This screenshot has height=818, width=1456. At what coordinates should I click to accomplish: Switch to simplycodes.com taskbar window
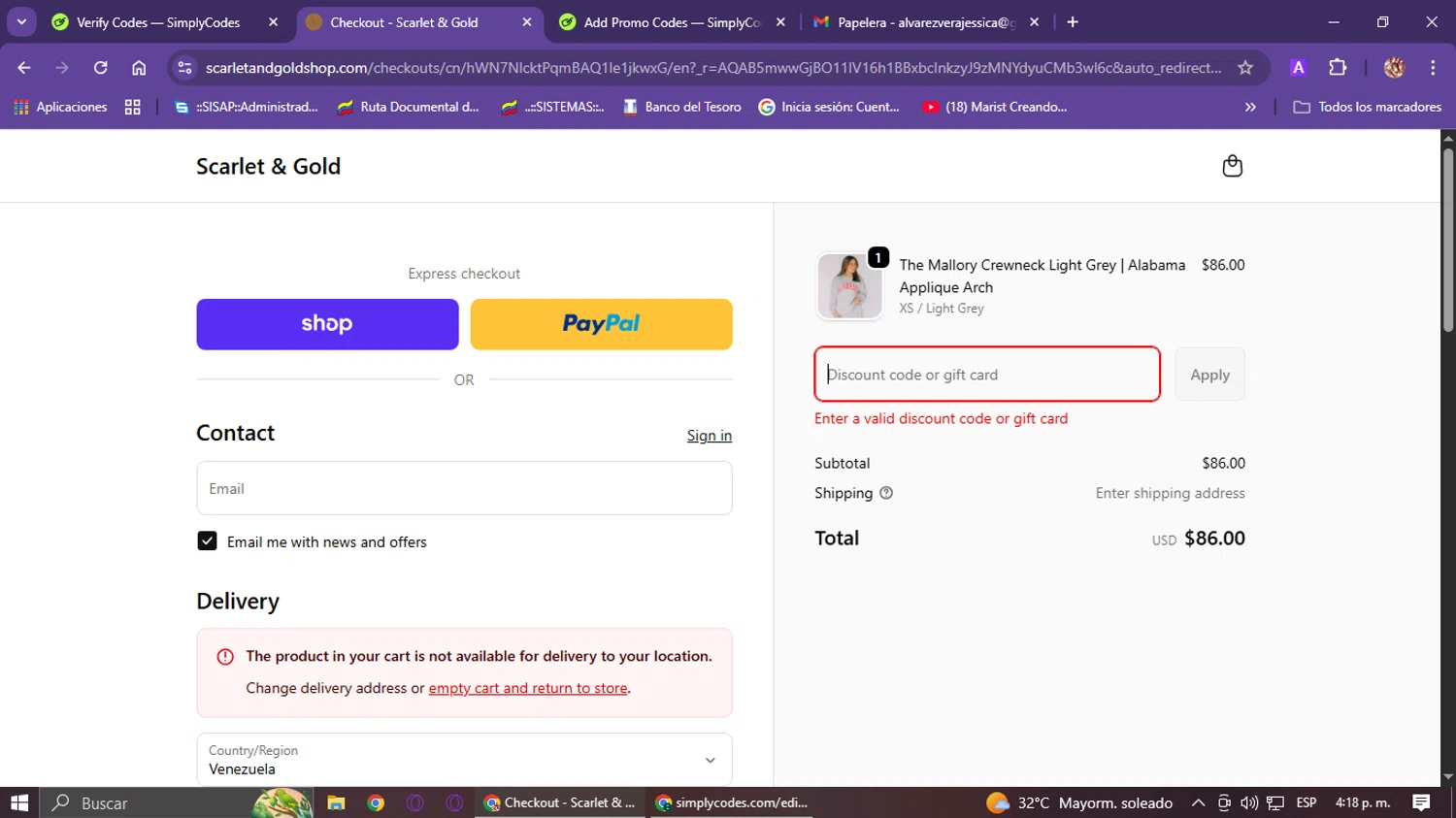pos(732,802)
